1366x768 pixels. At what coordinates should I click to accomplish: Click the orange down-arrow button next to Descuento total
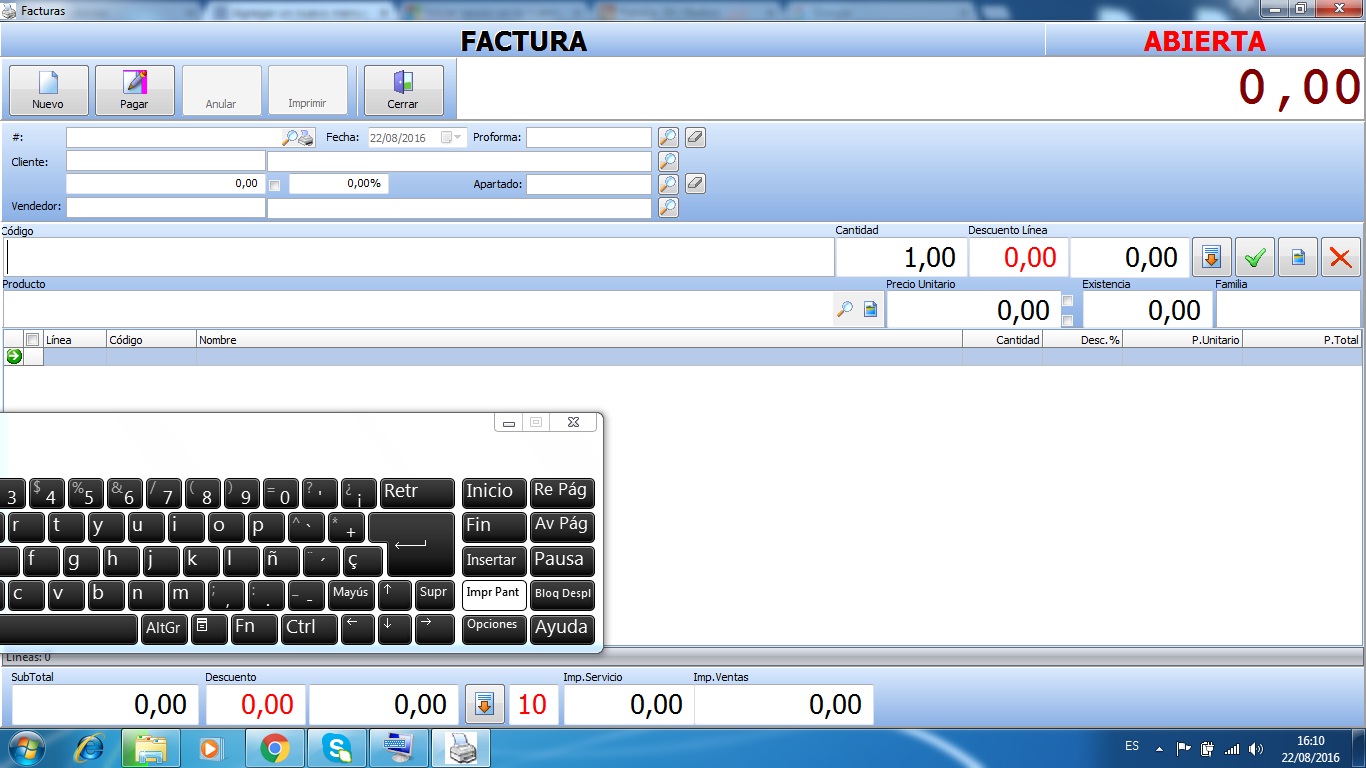[484, 705]
